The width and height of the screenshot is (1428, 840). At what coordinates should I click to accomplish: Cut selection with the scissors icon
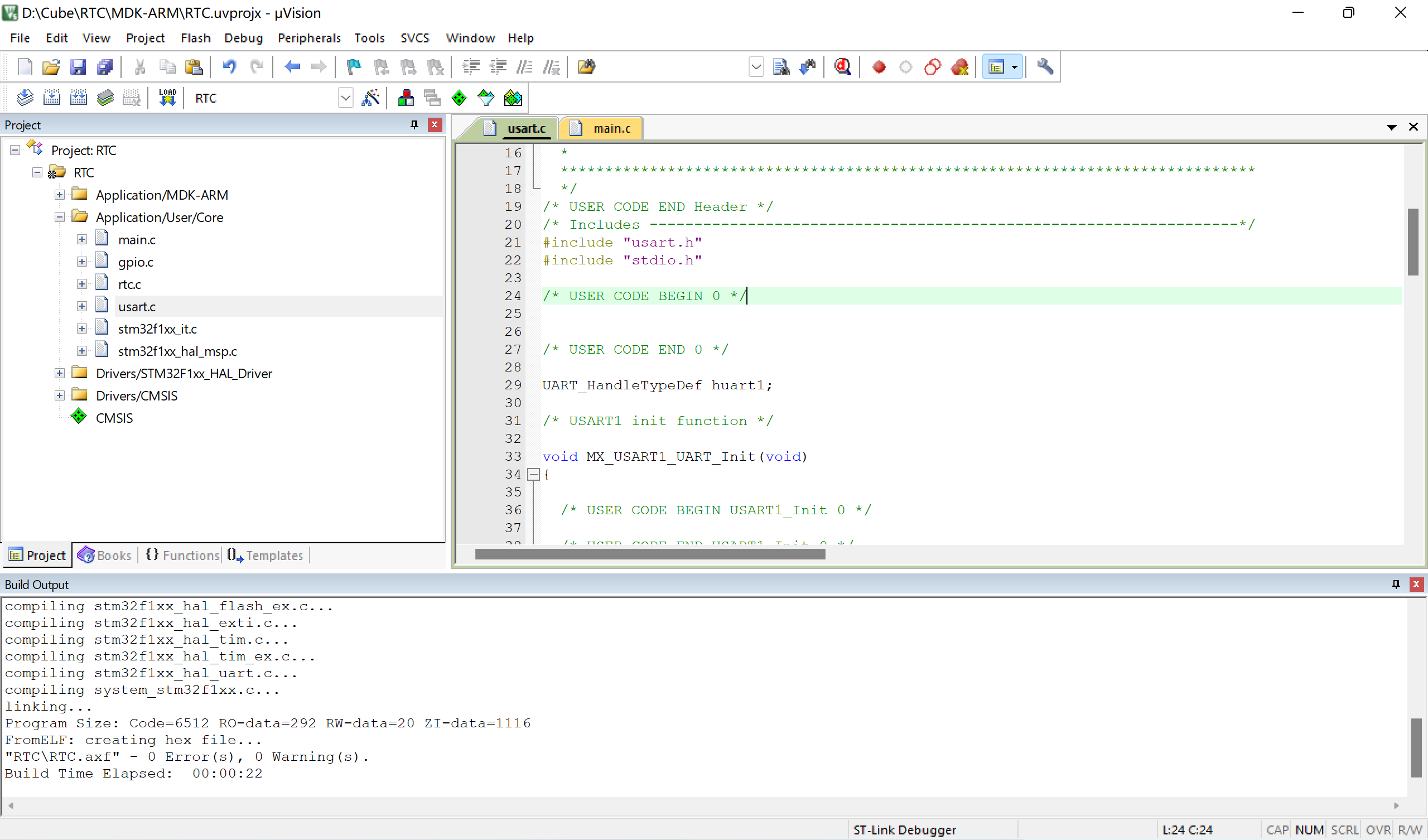[140, 67]
